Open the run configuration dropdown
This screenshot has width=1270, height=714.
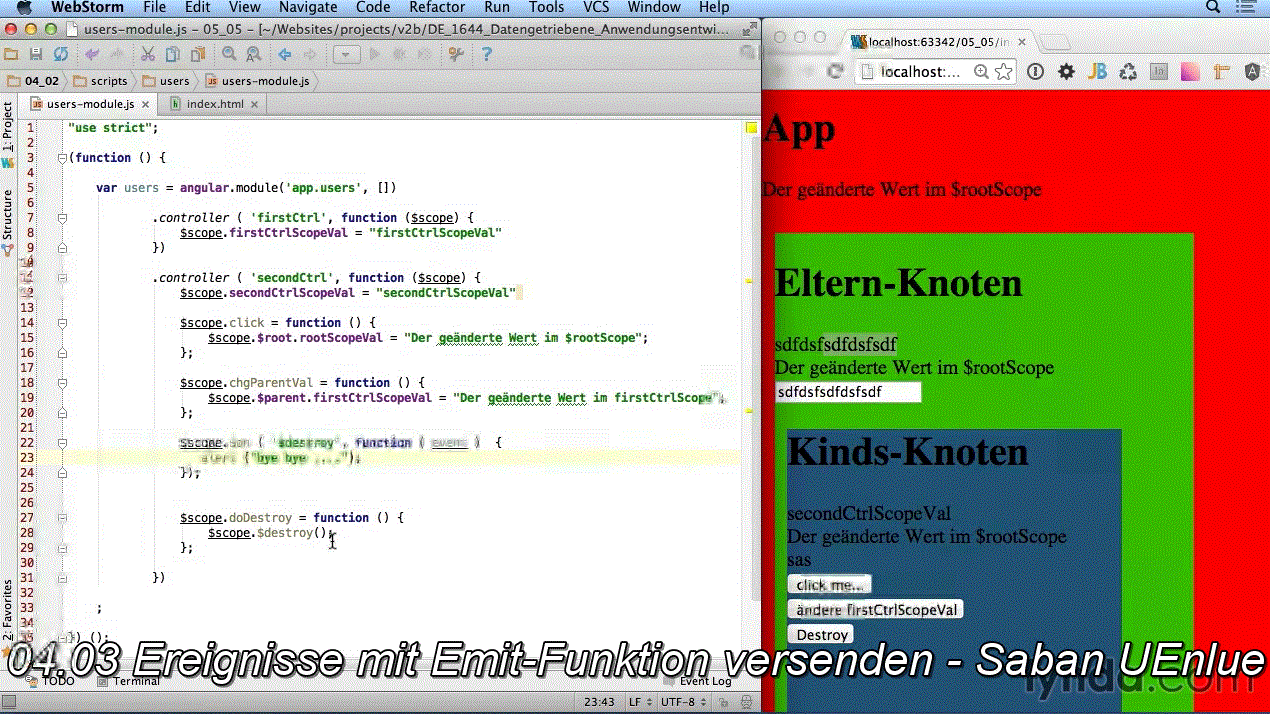[x=346, y=54]
